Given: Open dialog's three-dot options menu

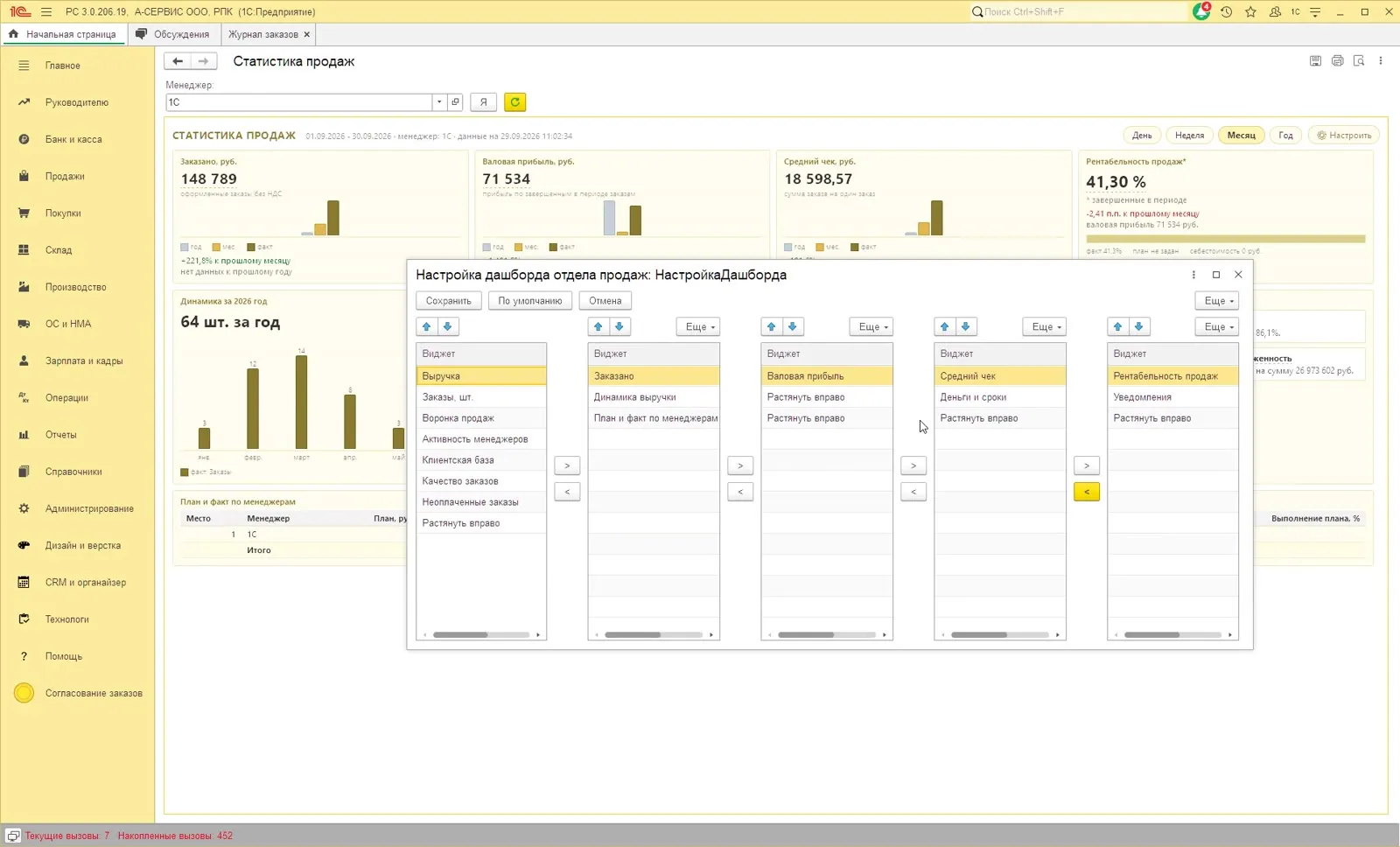Looking at the screenshot, I should (x=1193, y=275).
